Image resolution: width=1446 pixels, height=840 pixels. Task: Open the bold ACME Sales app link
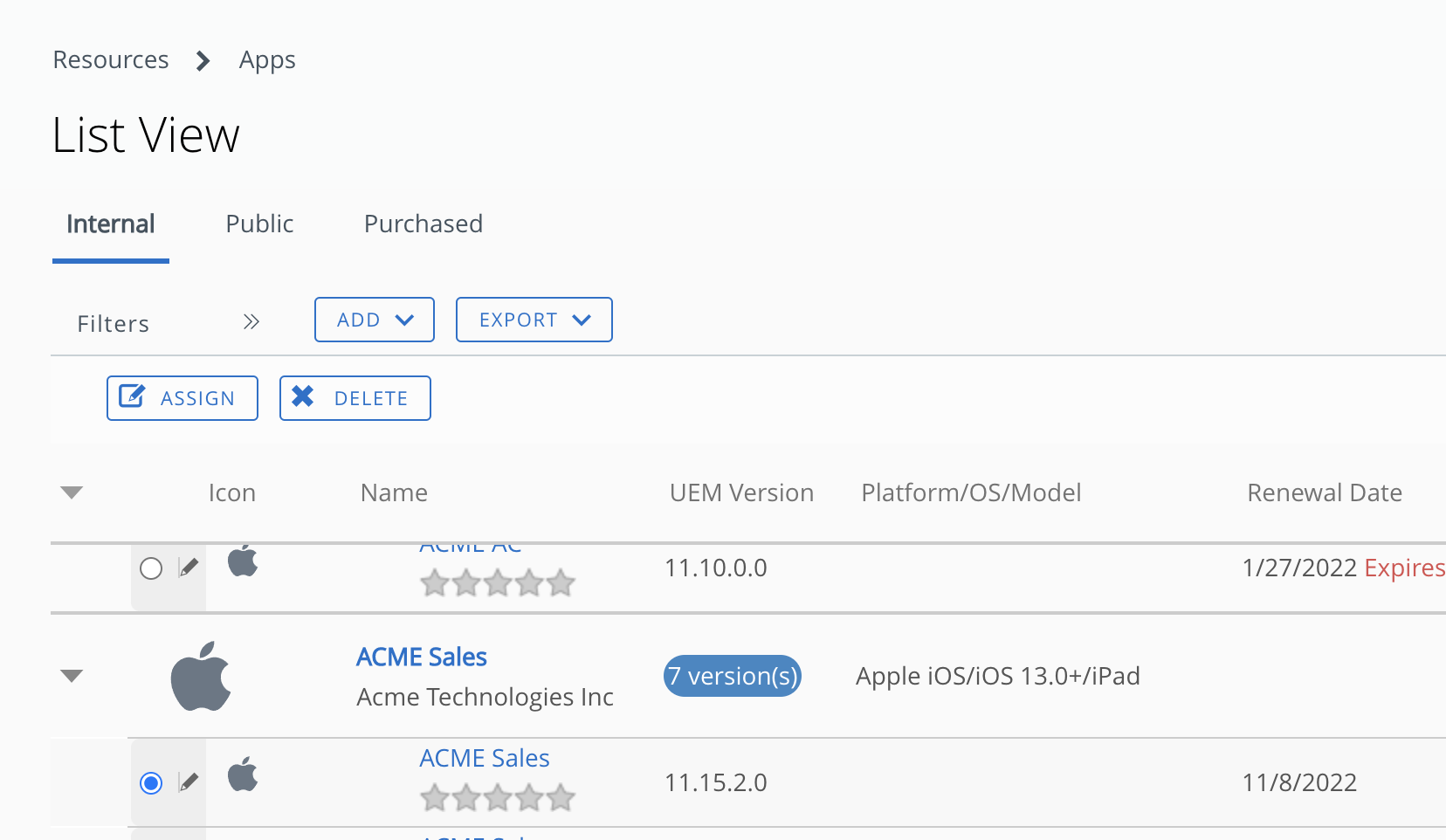(x=422, y=658)
